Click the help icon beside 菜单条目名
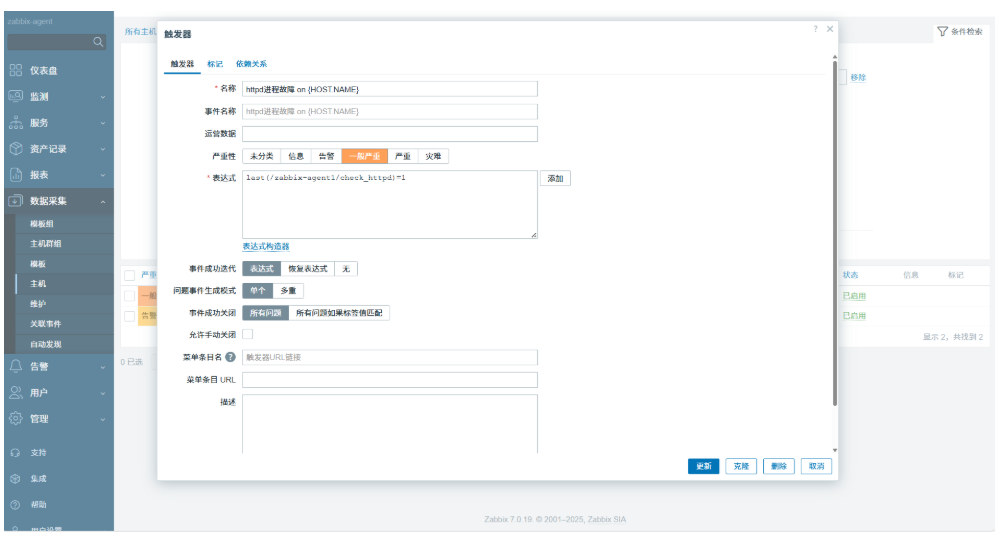This screenshot has width=995, height=542. (x=230, y=357)
